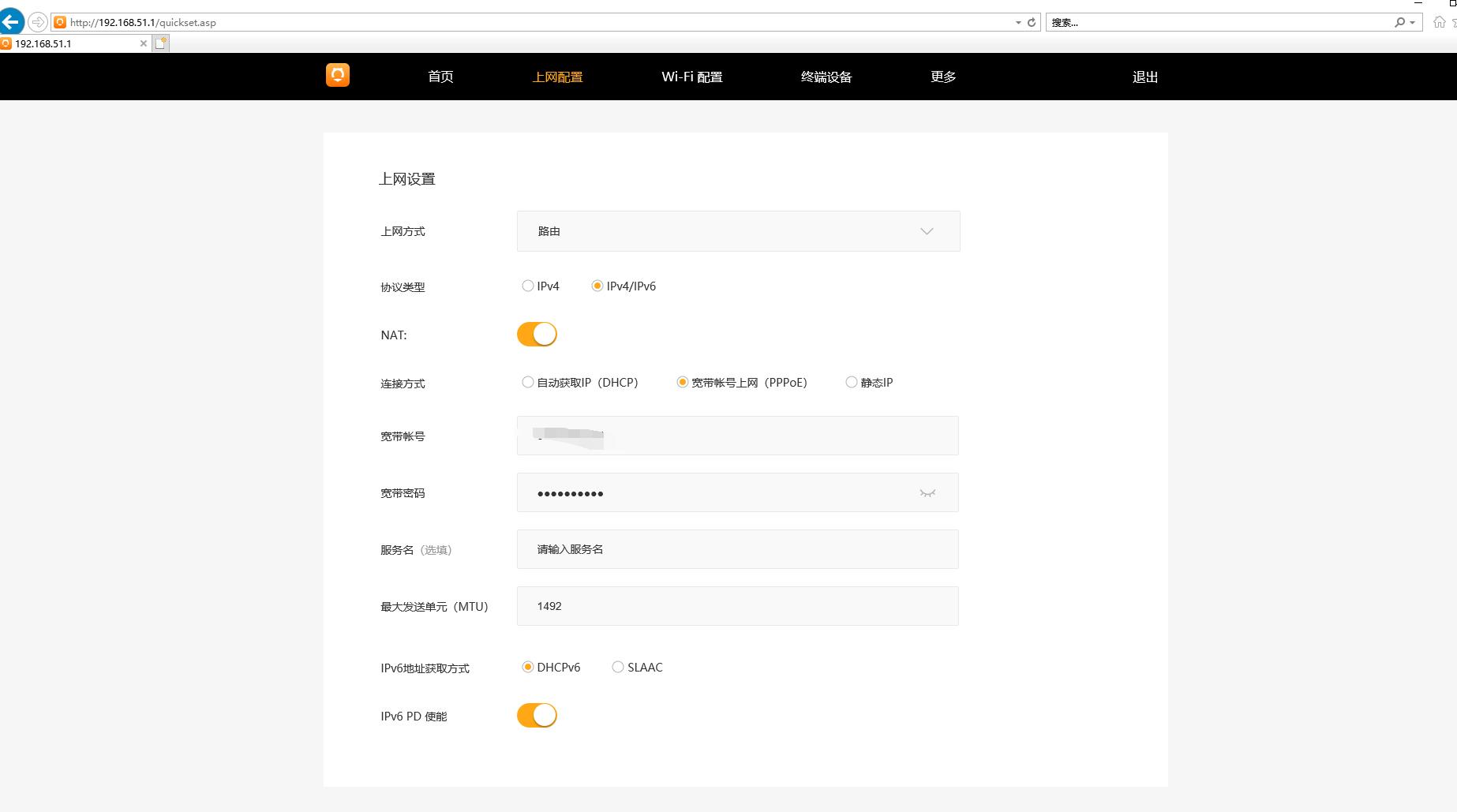
Task: Close the 192.168.51.1 browser tab
Action: 143,43
